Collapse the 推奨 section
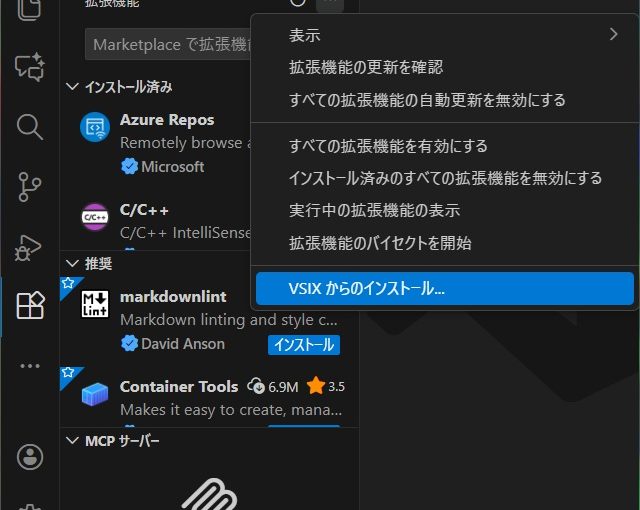The width and height of the screenshot is (640, 510). (72, 264)
